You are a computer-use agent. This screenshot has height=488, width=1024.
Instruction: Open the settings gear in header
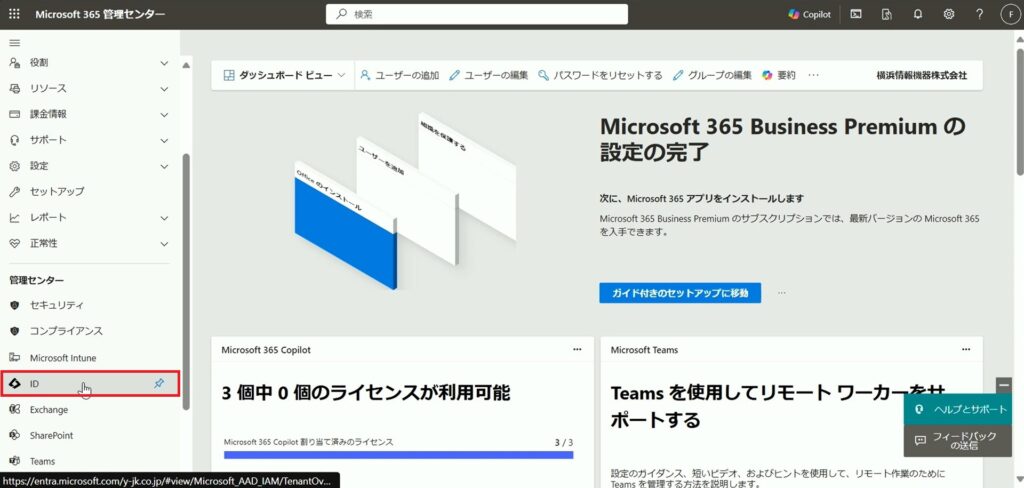click(949, 14)
